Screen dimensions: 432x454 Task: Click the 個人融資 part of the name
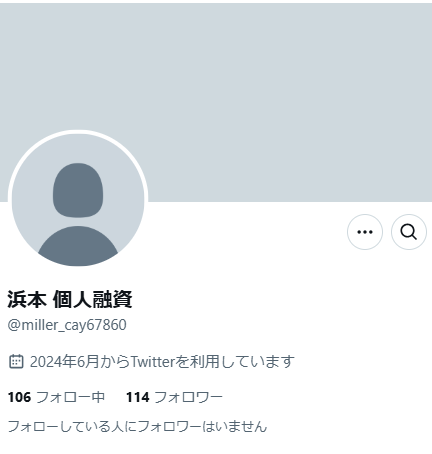93,299
